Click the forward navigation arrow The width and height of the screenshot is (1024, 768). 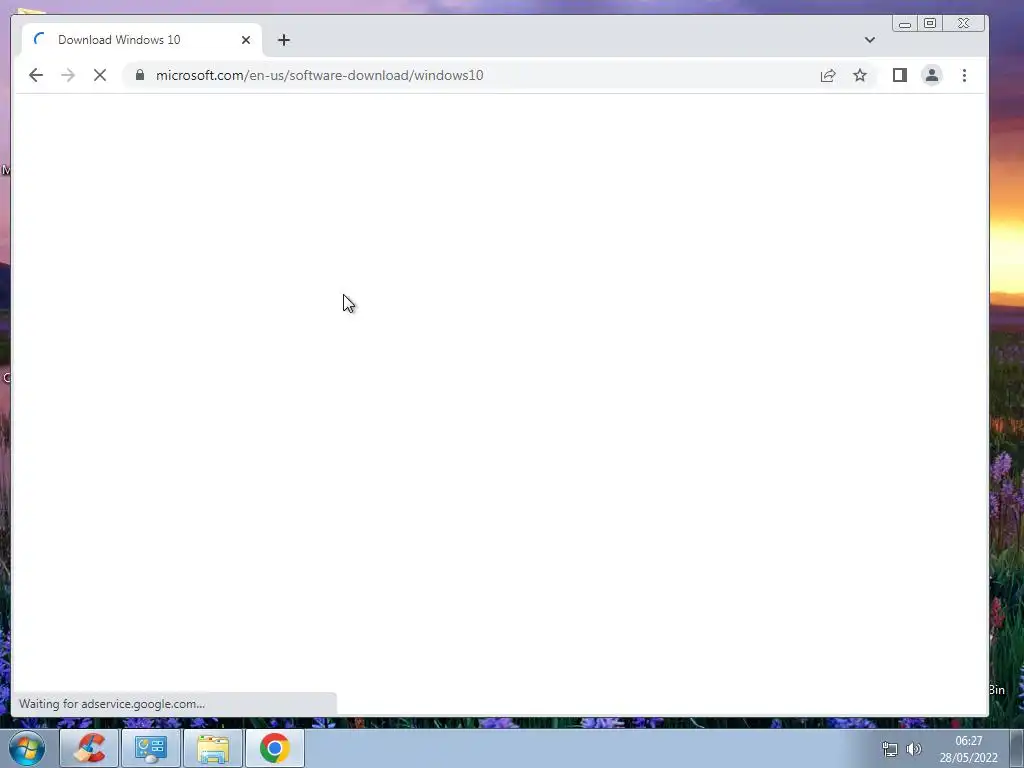[68, 75]
